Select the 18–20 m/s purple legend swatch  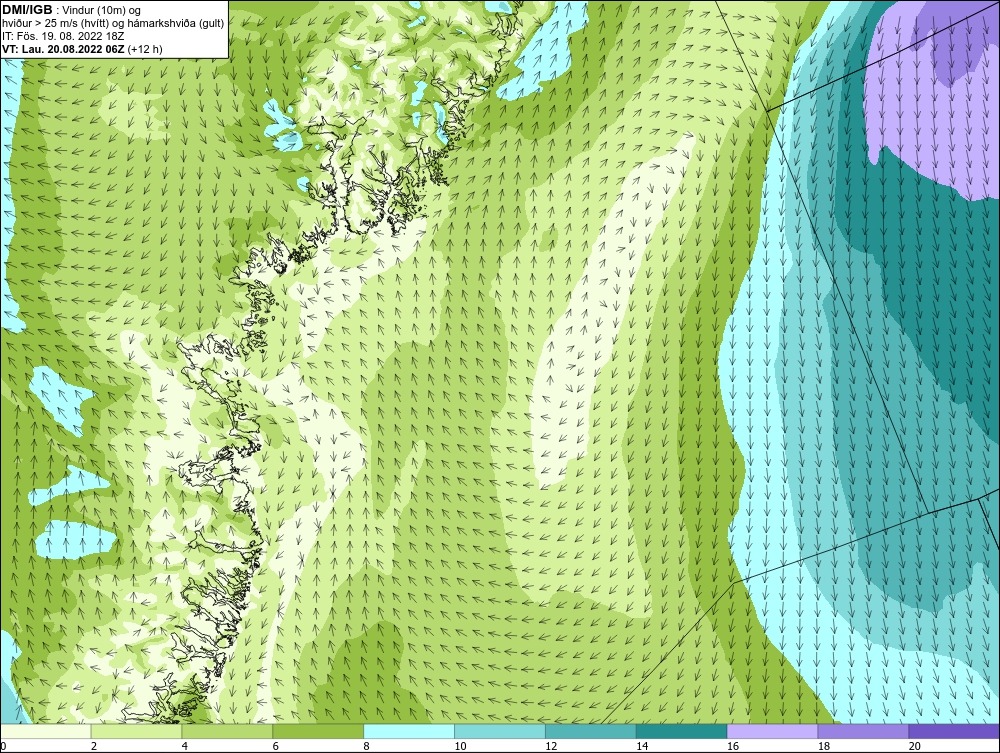[864, 731]
